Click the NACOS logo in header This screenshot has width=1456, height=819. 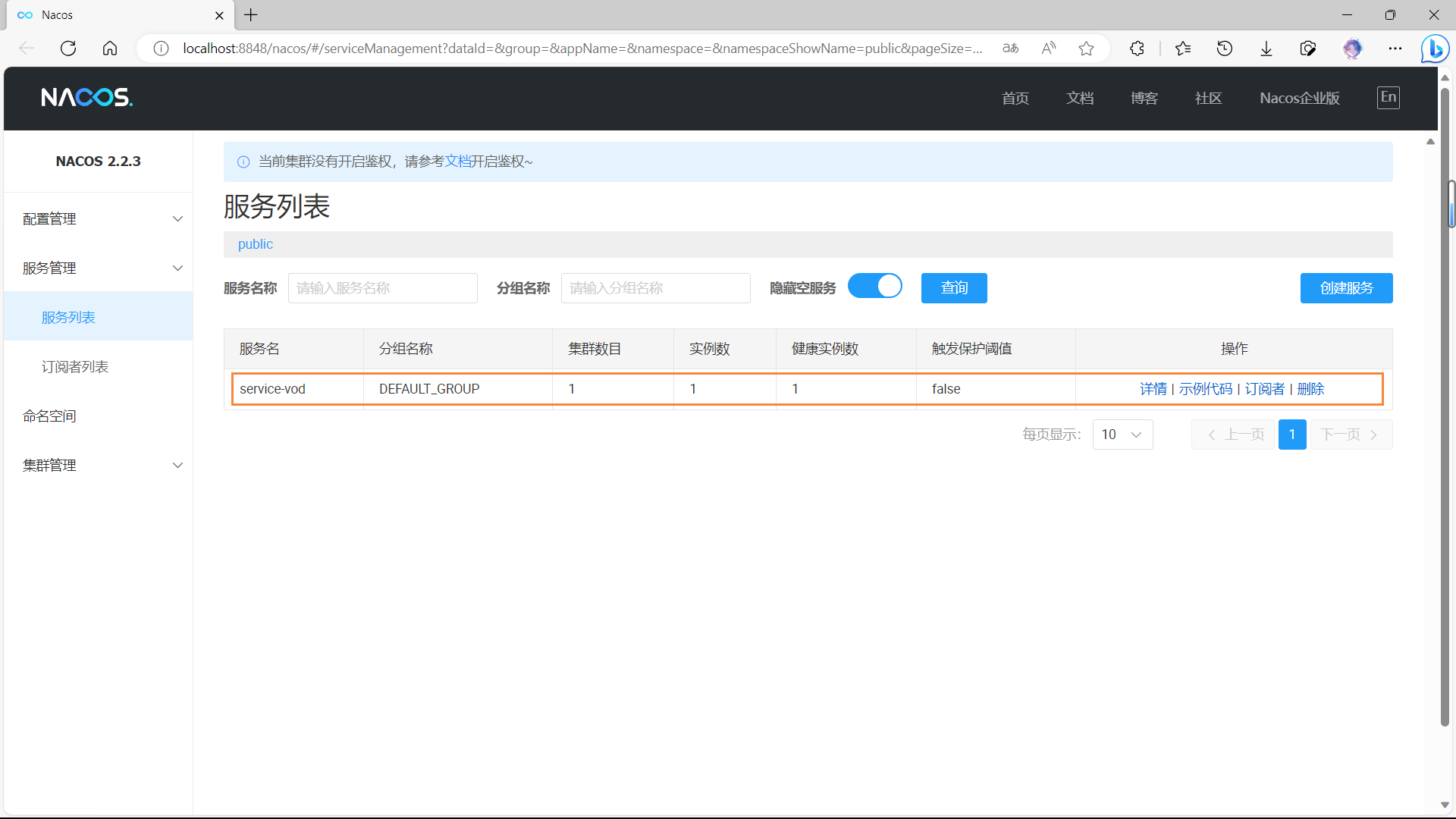[x=86, y=98]
